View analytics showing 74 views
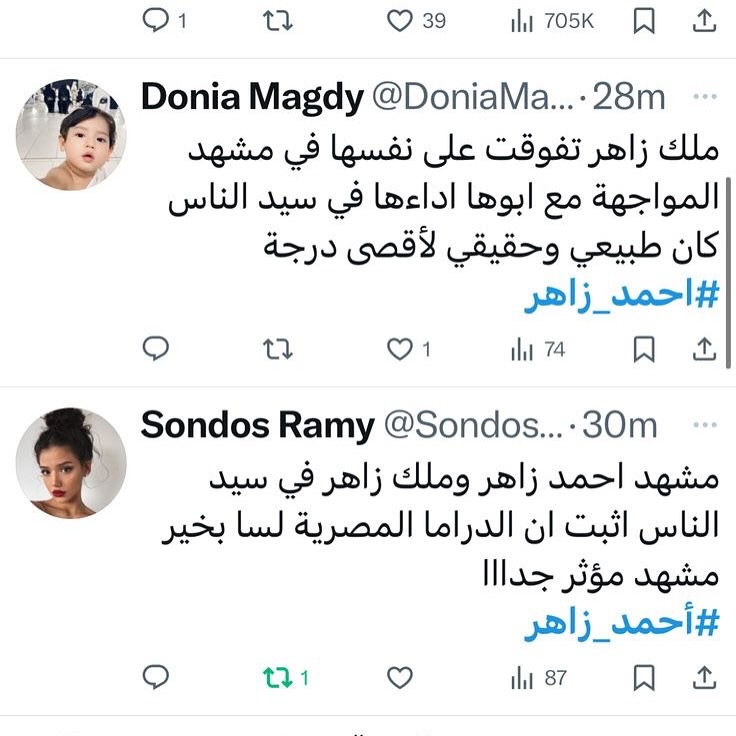Image resolution: width=736 pixels, height=736 pixels. (538, 350)
